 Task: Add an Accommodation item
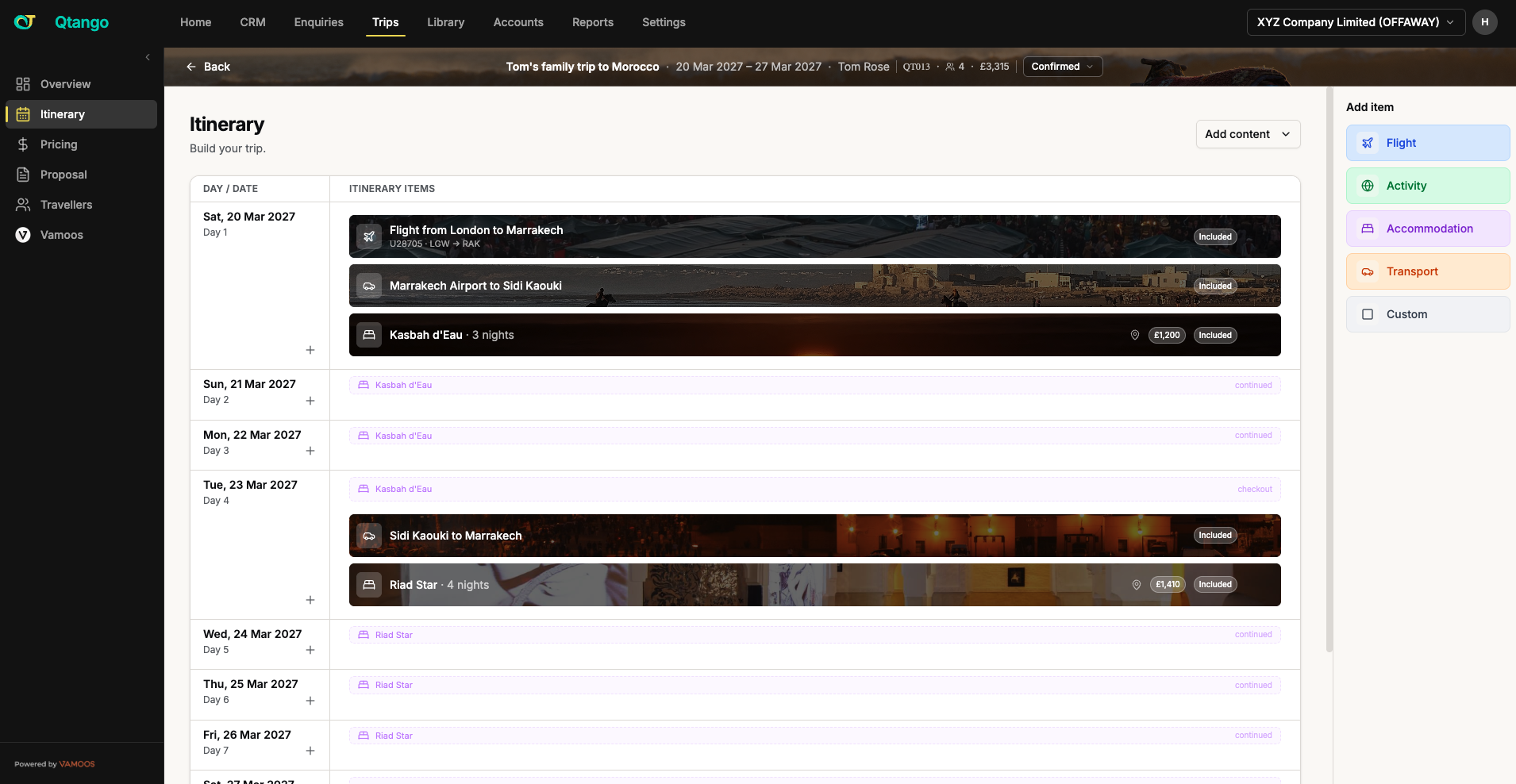[1428, 229]
